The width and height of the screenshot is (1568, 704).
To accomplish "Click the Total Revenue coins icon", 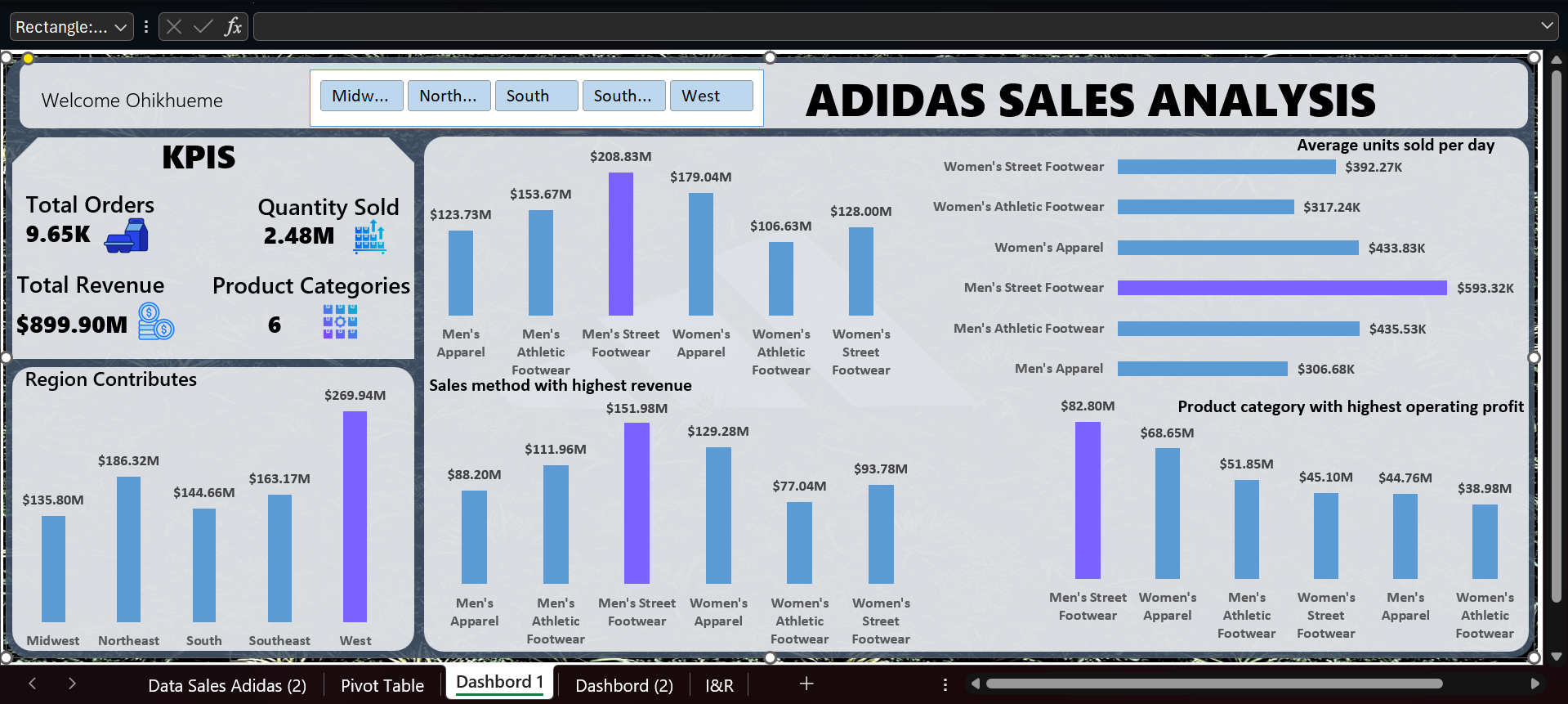I will pos(156,321).
